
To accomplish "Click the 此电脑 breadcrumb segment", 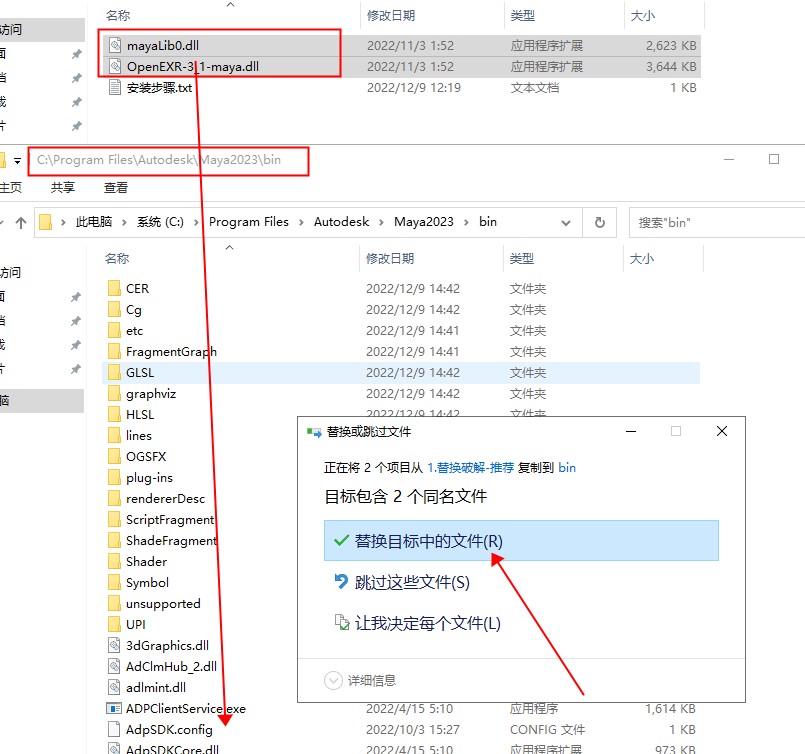I will pyautogui.click(x=93, y=222).
